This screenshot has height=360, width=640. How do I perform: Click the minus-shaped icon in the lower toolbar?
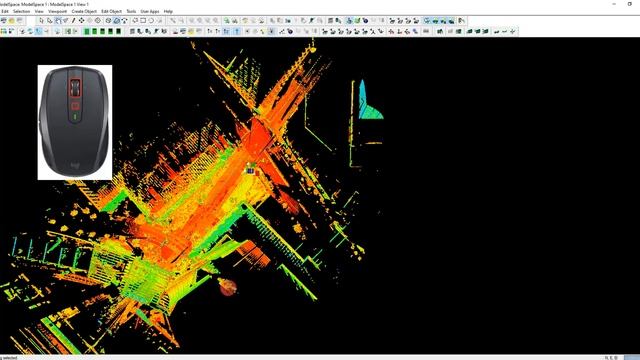[x=505, y=31]
